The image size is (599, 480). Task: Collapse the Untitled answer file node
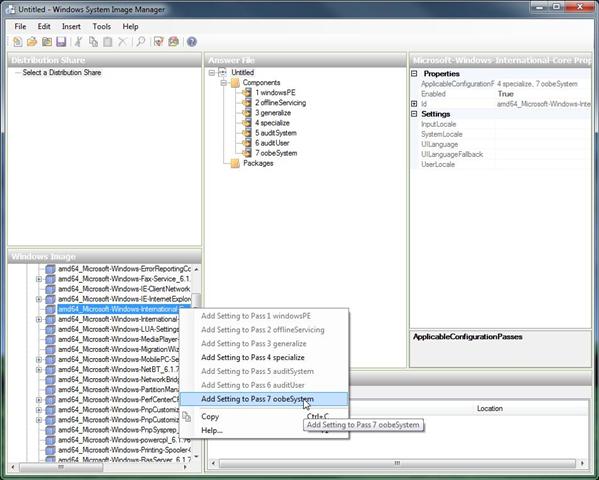point(212,73)
